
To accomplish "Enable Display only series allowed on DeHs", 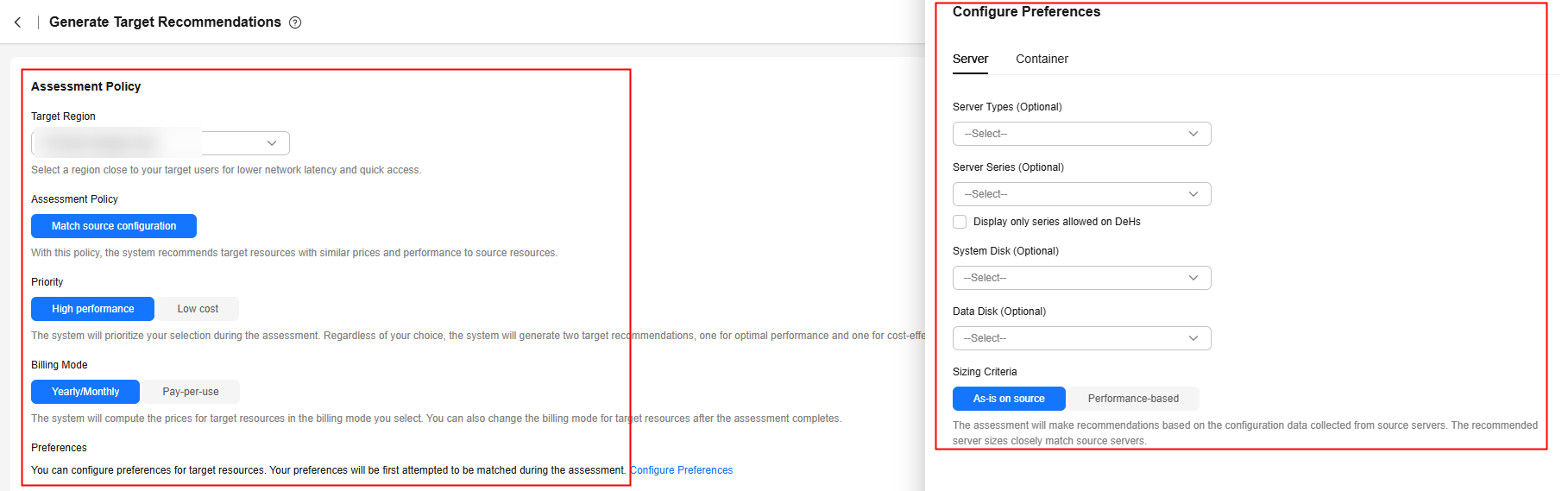I will [960, 222].
